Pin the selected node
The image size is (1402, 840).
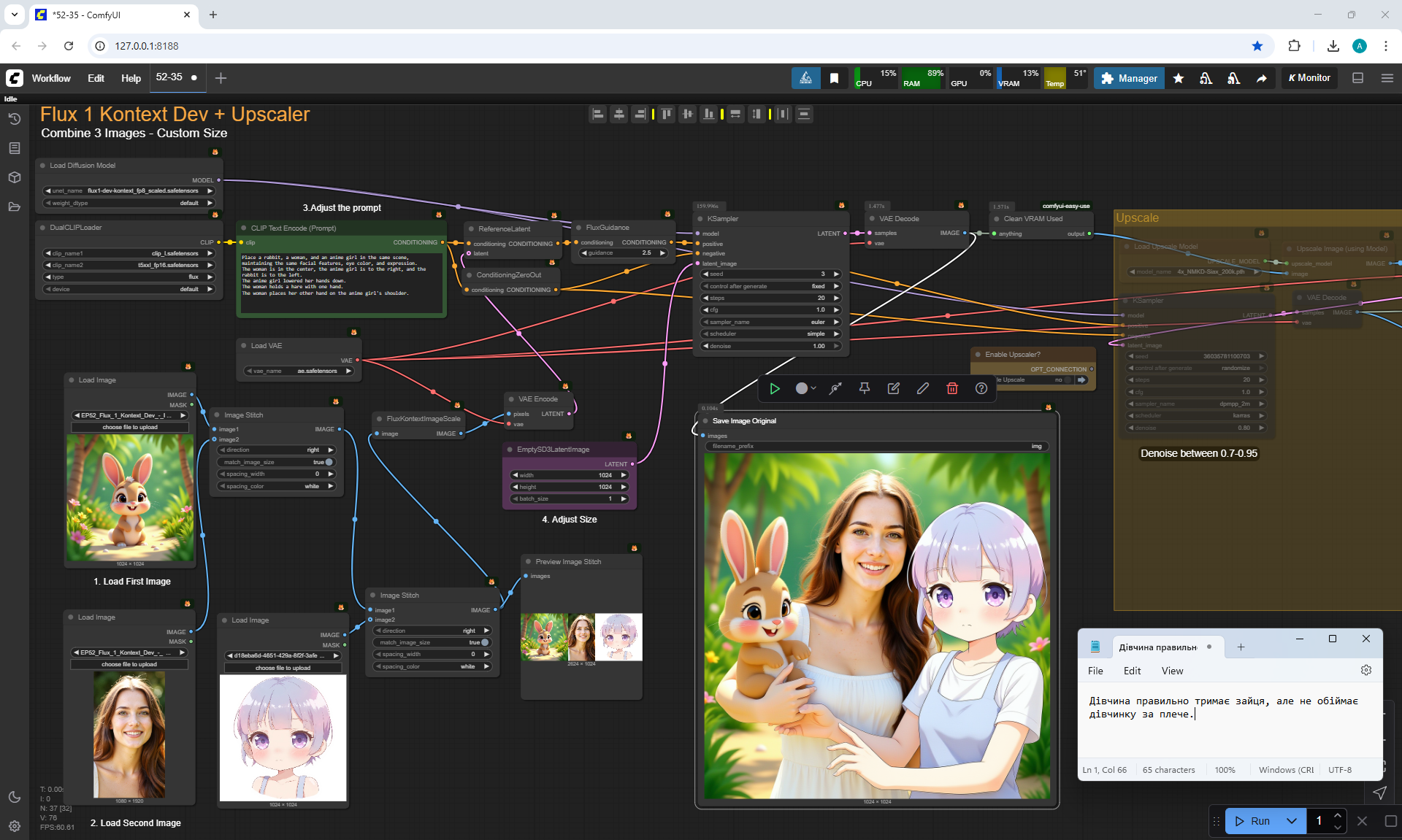[x=865, y=389]
